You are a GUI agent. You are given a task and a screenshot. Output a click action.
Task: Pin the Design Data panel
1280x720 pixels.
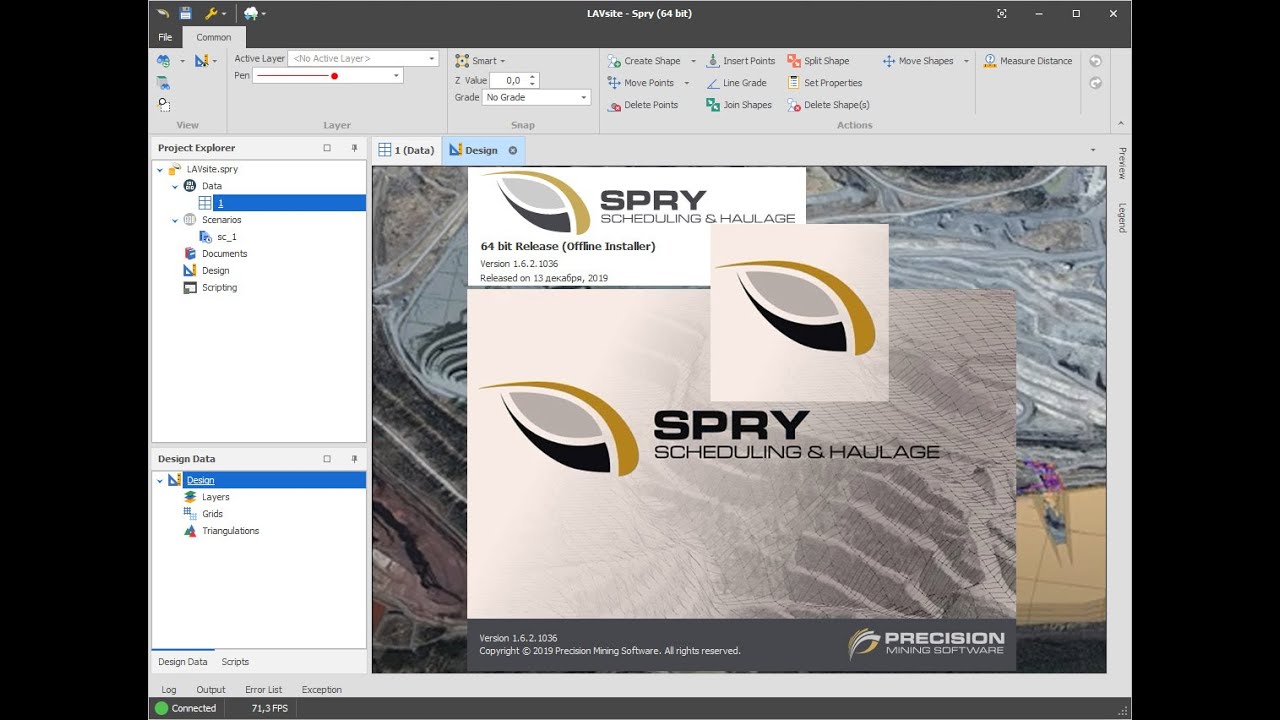[x=354, y=459]
